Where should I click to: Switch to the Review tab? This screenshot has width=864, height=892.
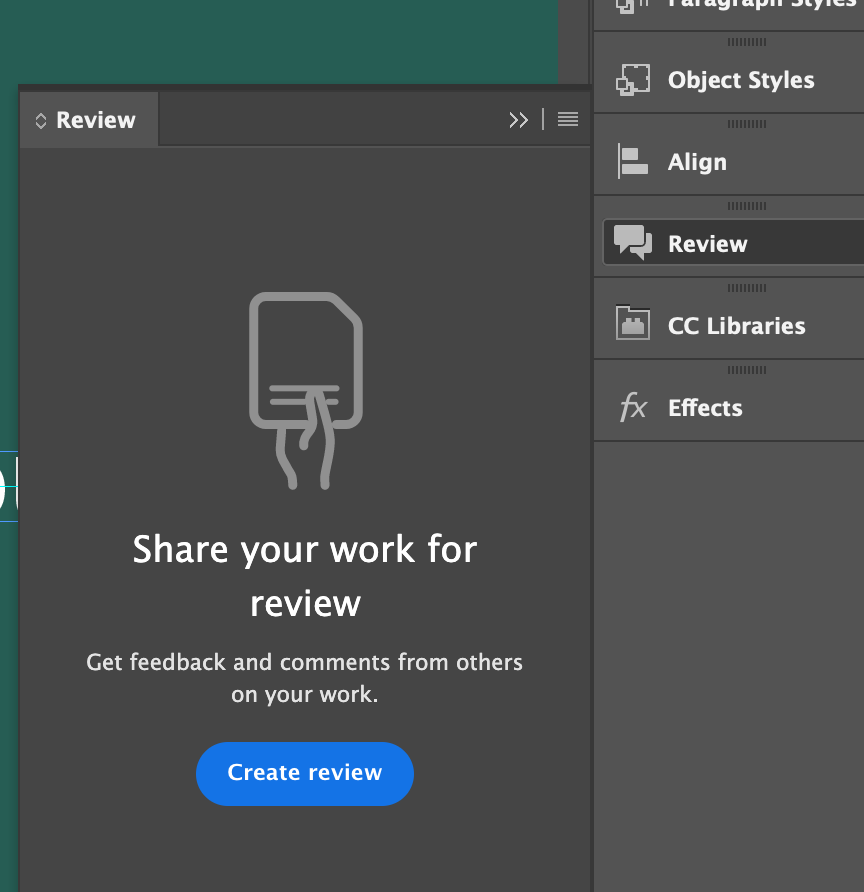point(89,119)
